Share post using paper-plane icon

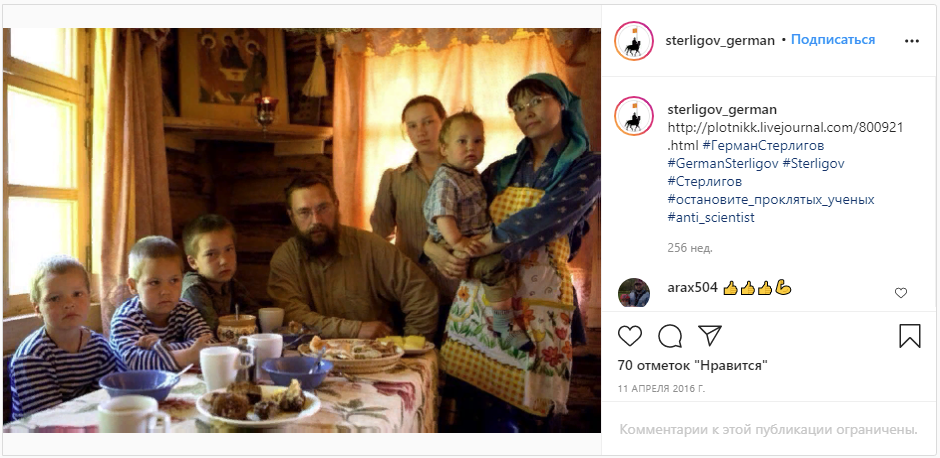[710, 336]
